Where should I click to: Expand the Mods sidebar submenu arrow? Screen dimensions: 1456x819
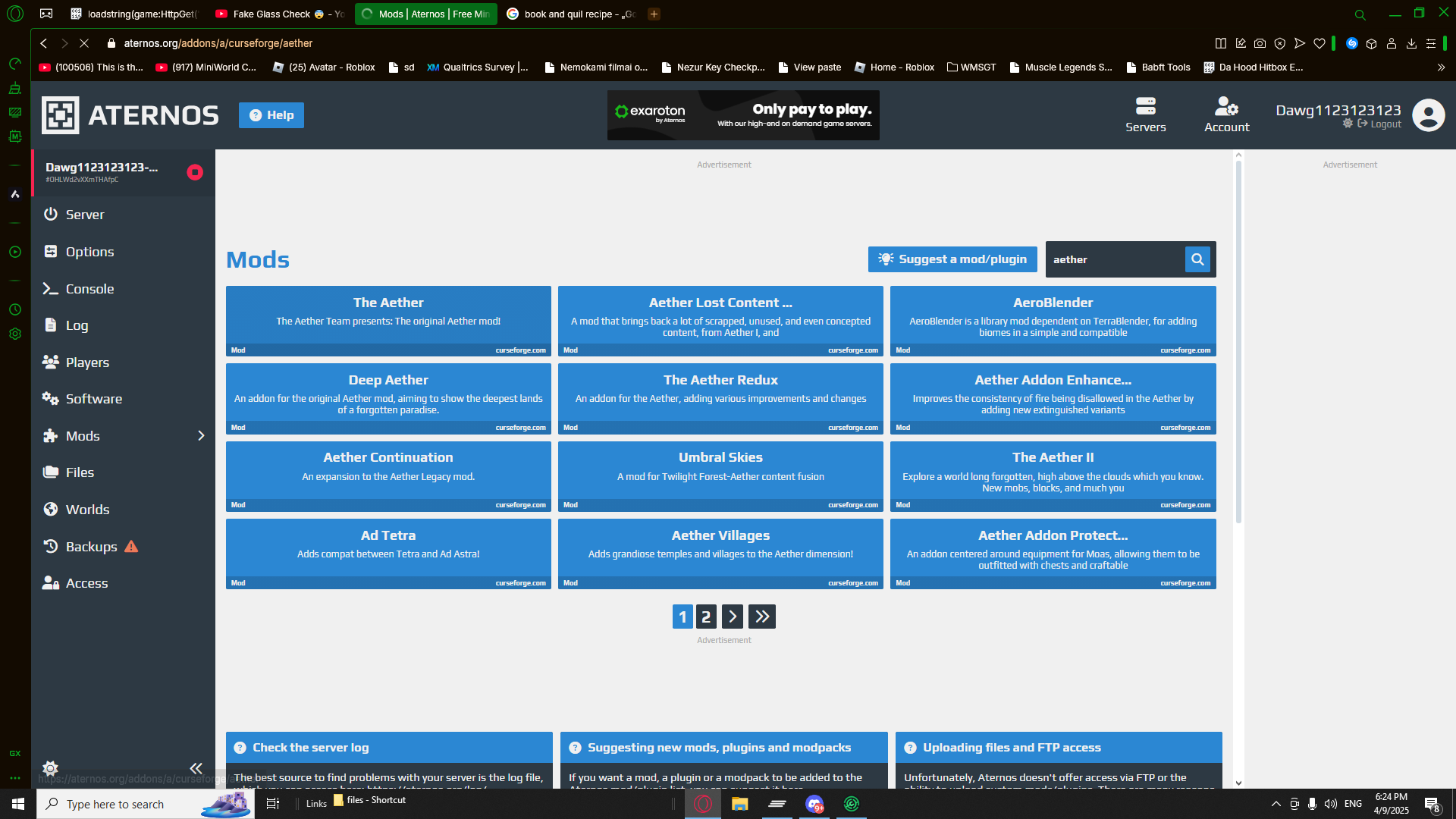tap(201, 436)
